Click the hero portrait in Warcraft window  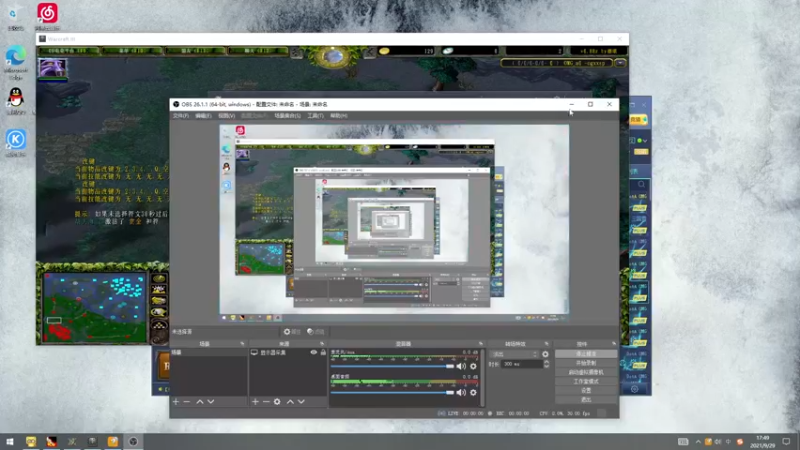click(53, 68)
